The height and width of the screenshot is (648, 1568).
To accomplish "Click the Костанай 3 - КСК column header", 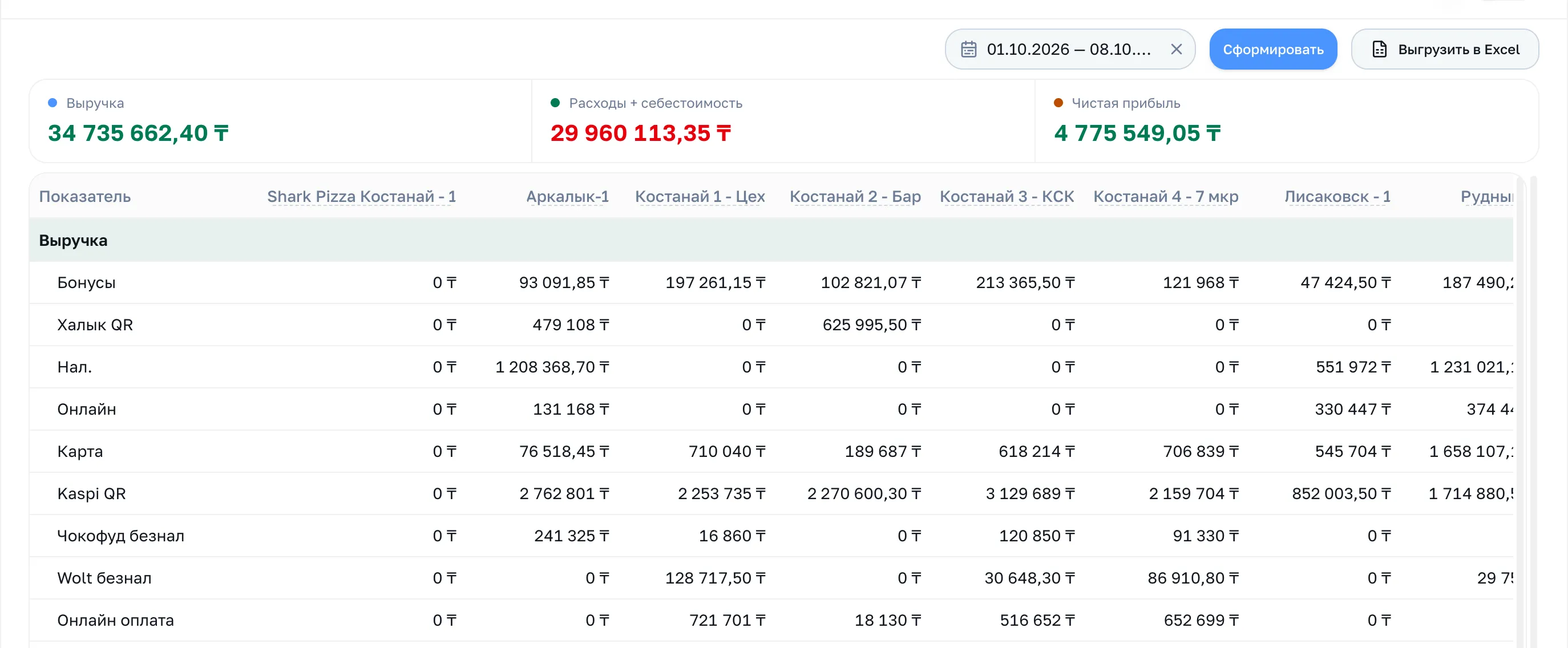I will [x=1007, y=197].
